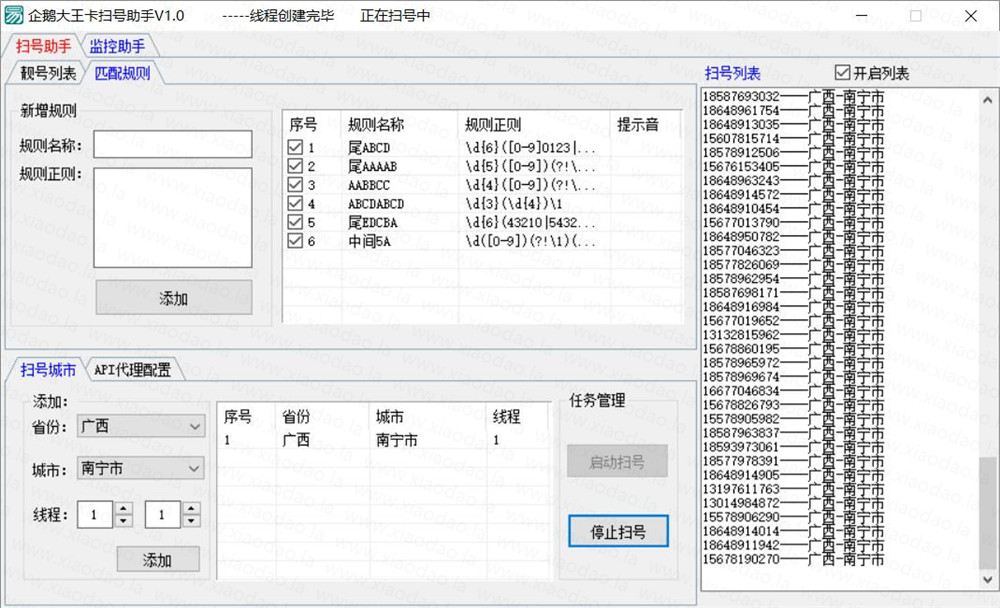Toggle the AABBCC rule checkbox
Image resolution: width=1000 pixels, height=608 pixels.
(x=295, y=185)
